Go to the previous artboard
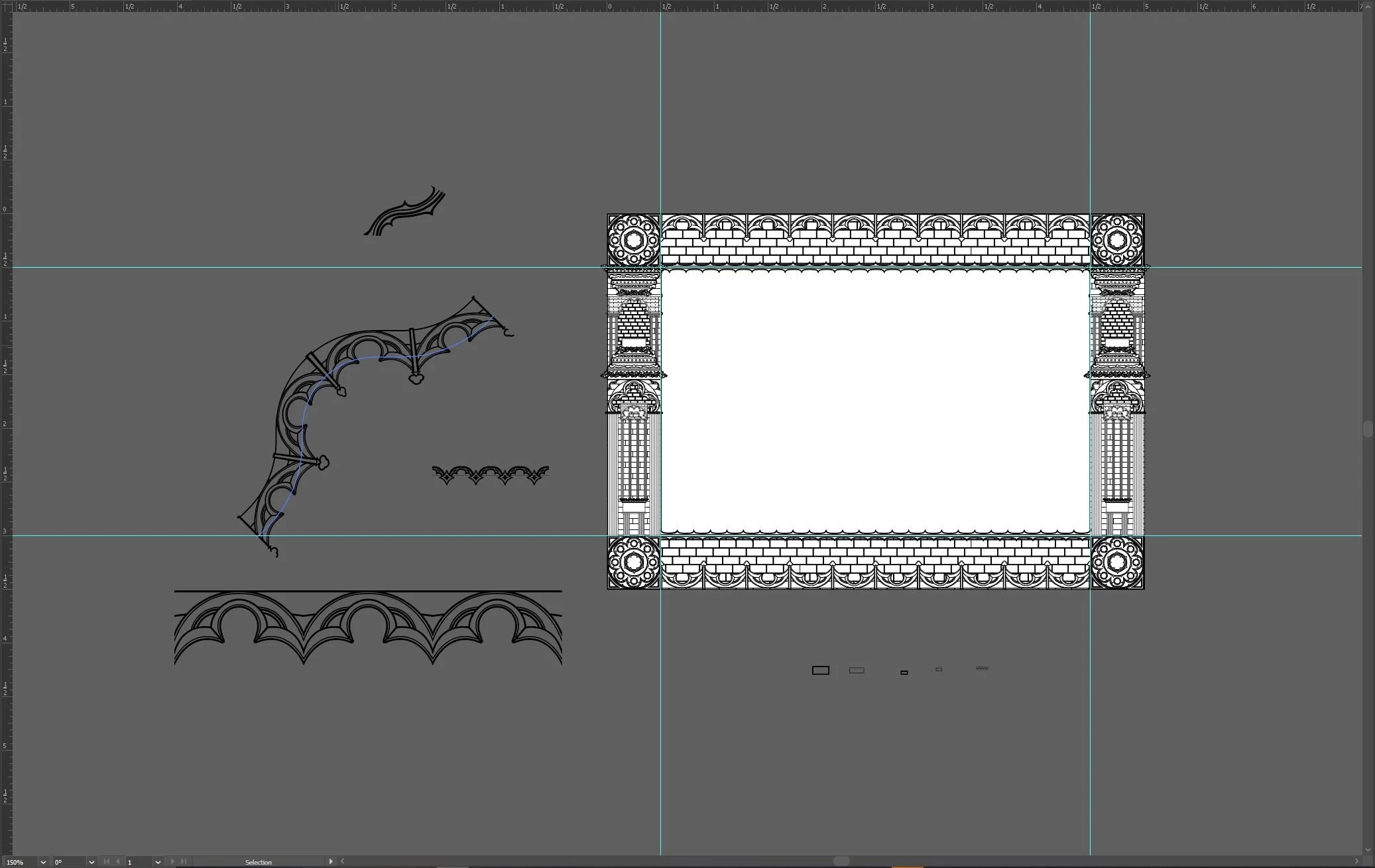 click(118, 862)
